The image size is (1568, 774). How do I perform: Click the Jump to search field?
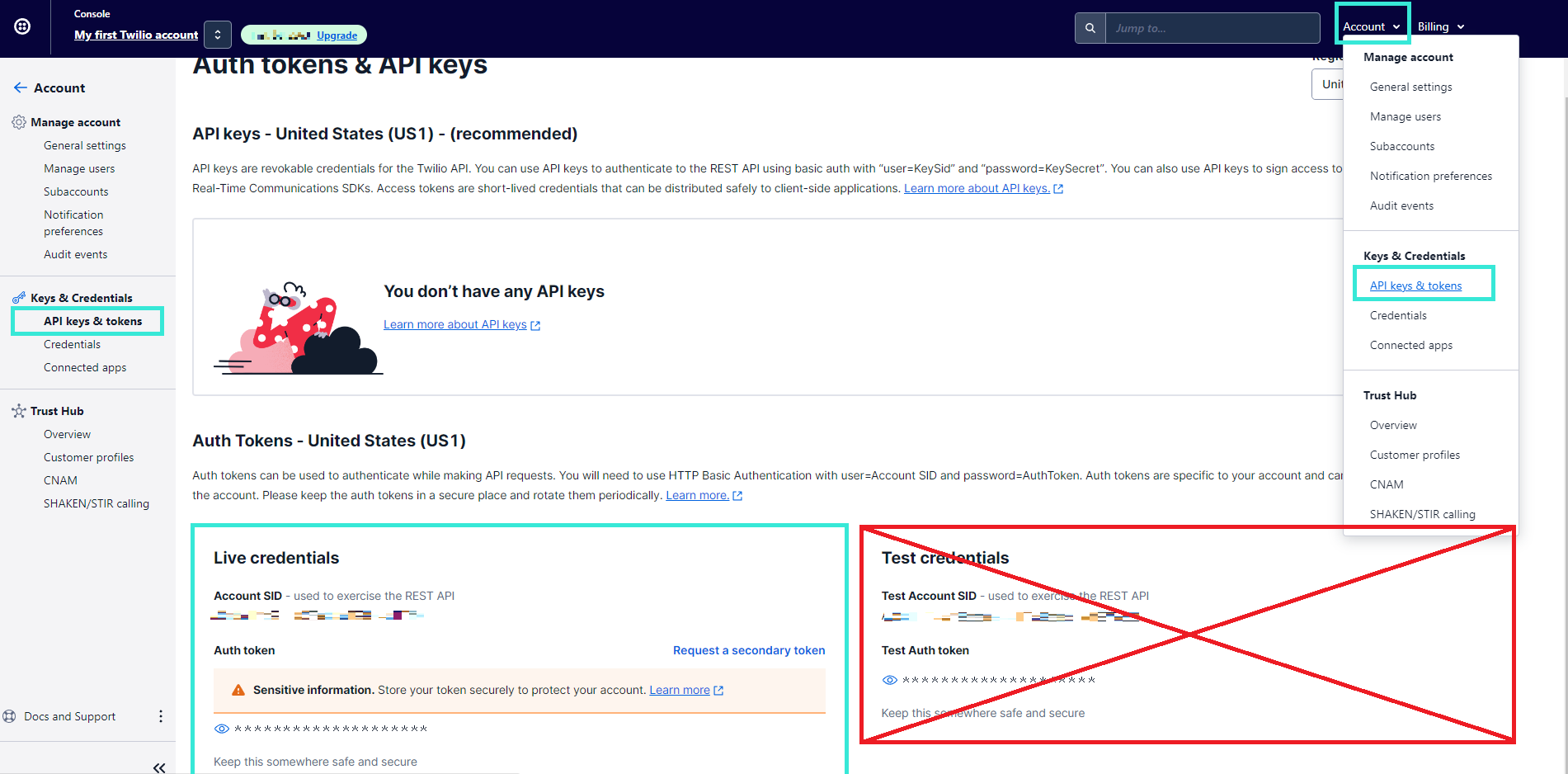(x=1212, y=28)
